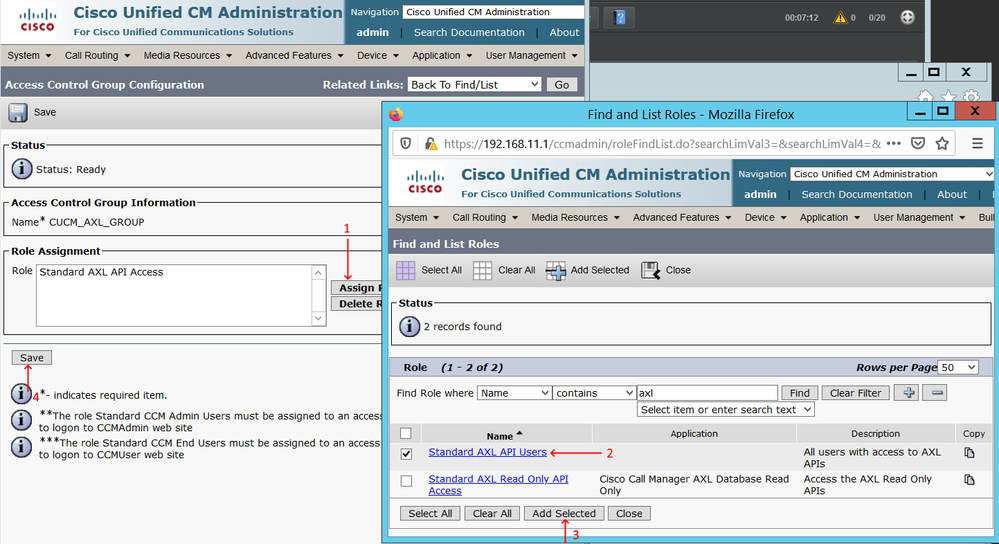
Task: Open Firefox hamburger menu
Action: click(x=977, y=144)
